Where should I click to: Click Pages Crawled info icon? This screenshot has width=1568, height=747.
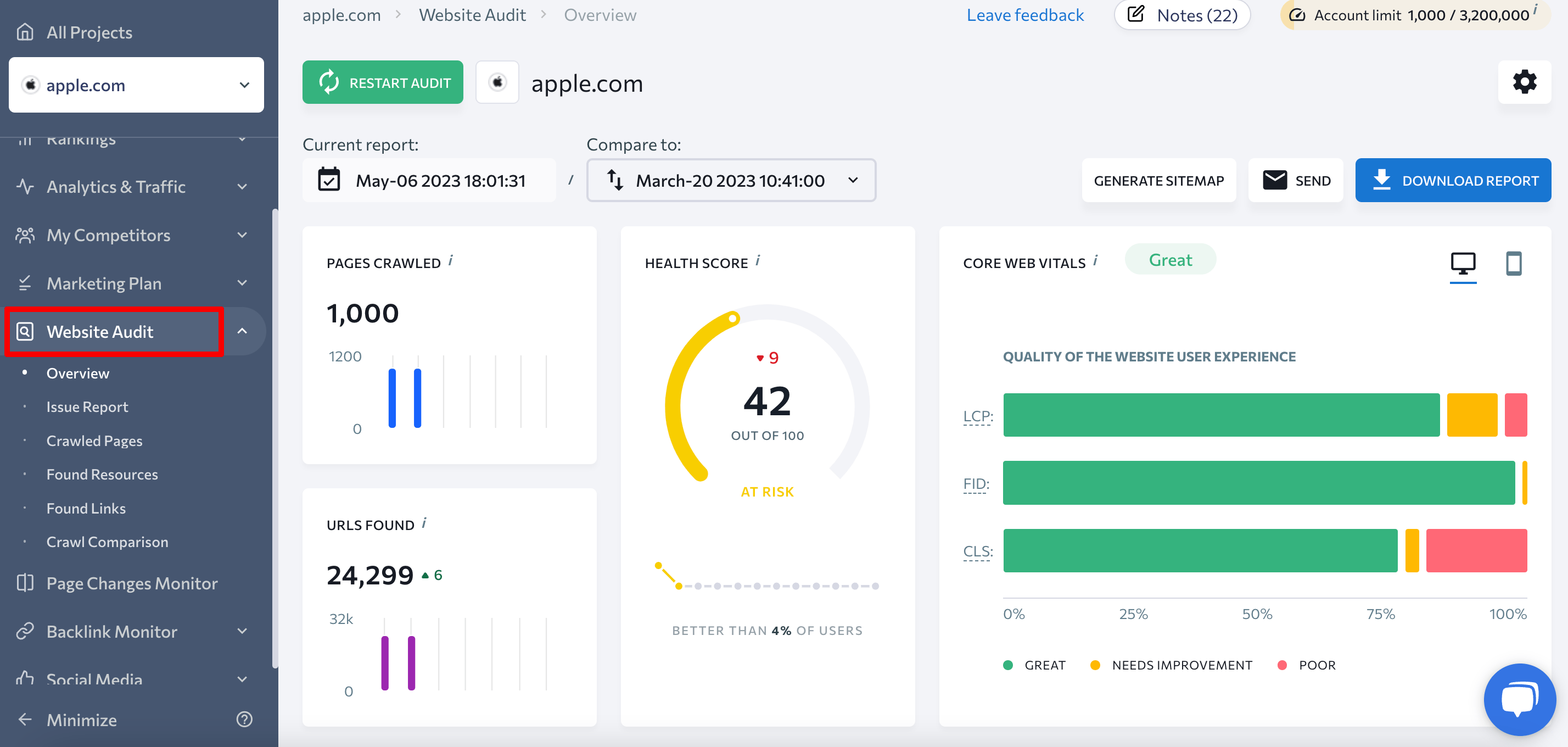click(x=451, y=260)
